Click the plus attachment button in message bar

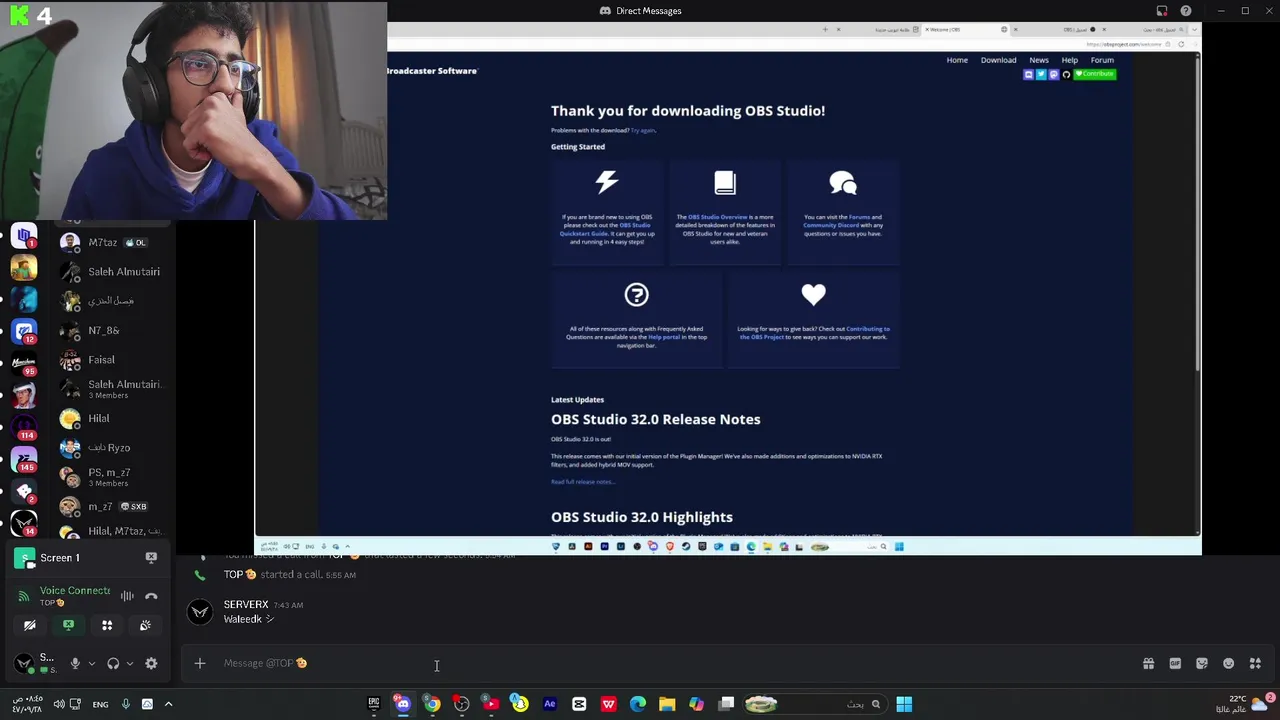click(x=200, y=663)
